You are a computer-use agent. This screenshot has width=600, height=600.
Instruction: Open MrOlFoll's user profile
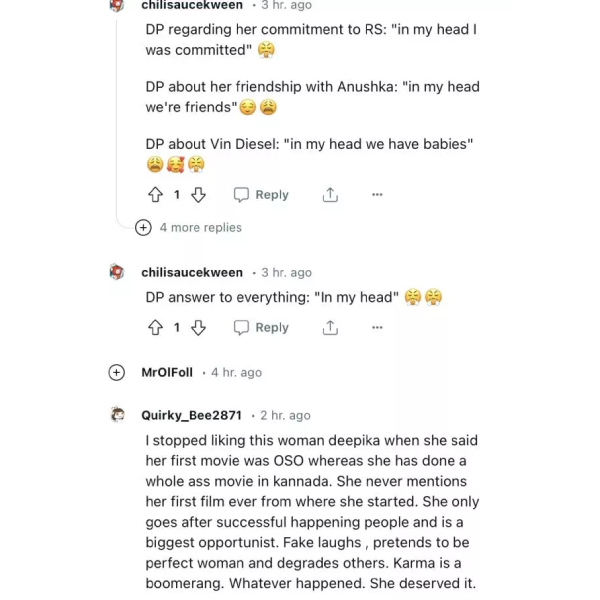(167, 372)
